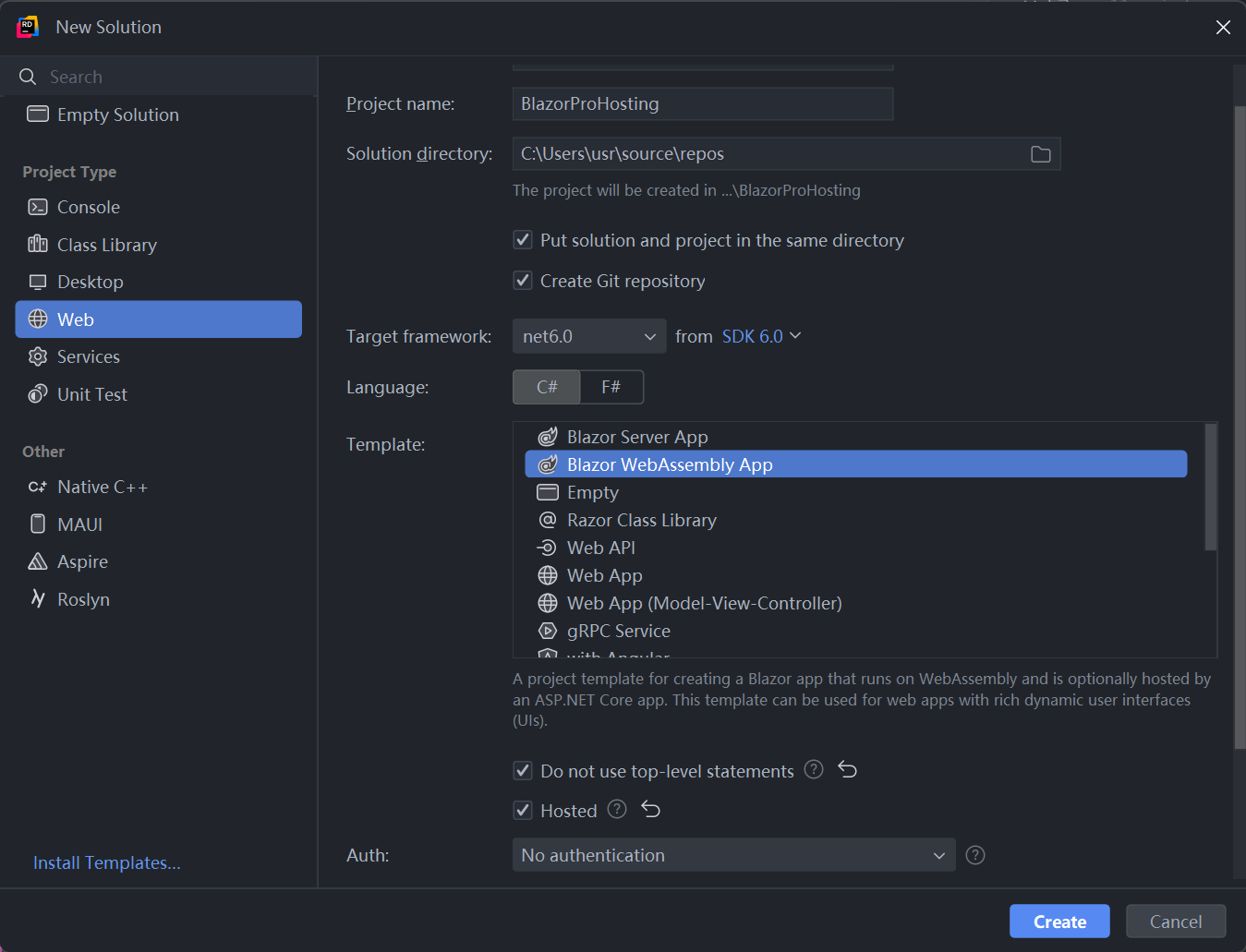Select 'Web API' template text
The height and width of the screenshot is (952, 1246).
pos(601,548)
